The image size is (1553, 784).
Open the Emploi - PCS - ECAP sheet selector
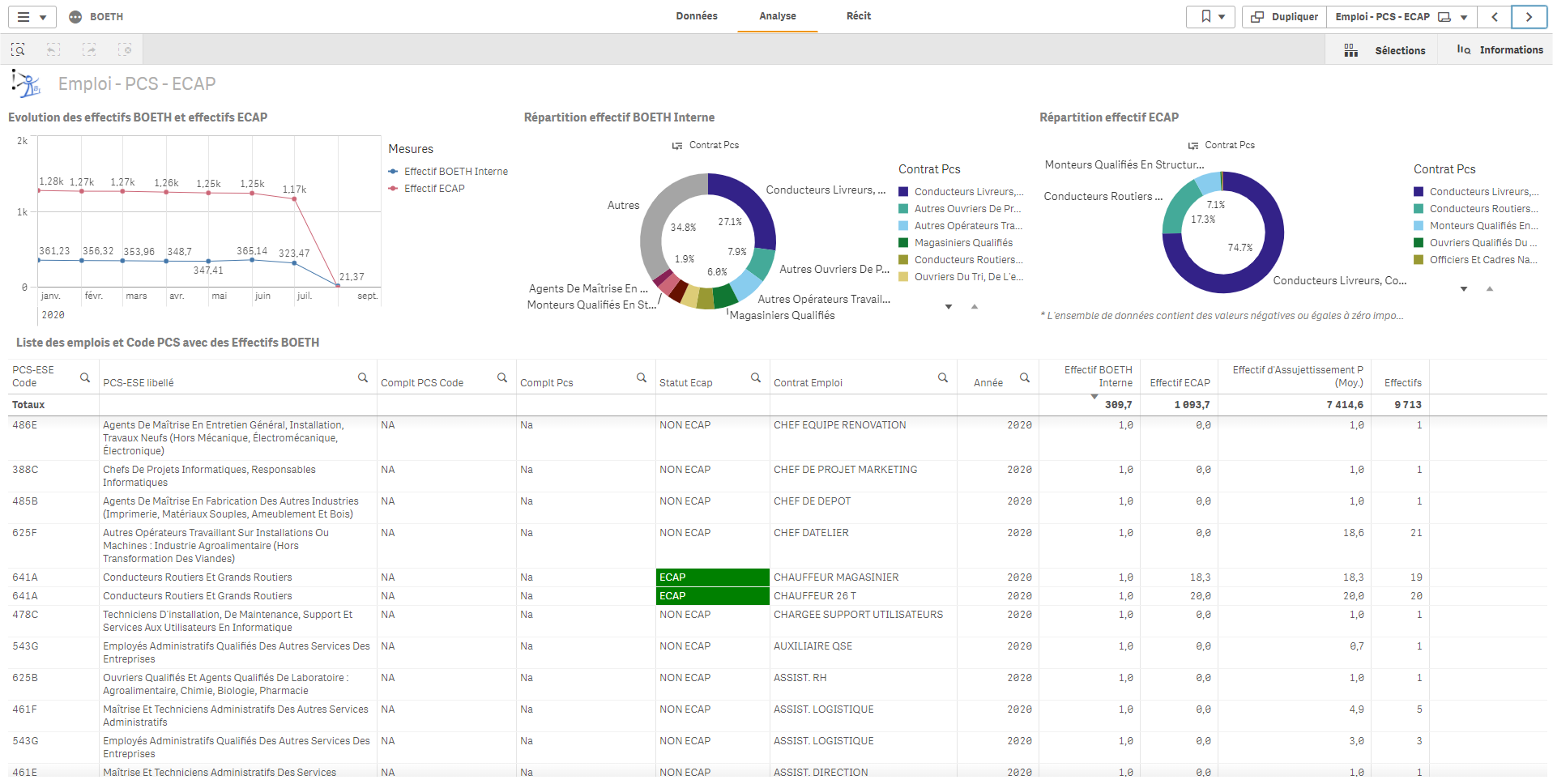pyautogui.click(x=1401, y=17)
